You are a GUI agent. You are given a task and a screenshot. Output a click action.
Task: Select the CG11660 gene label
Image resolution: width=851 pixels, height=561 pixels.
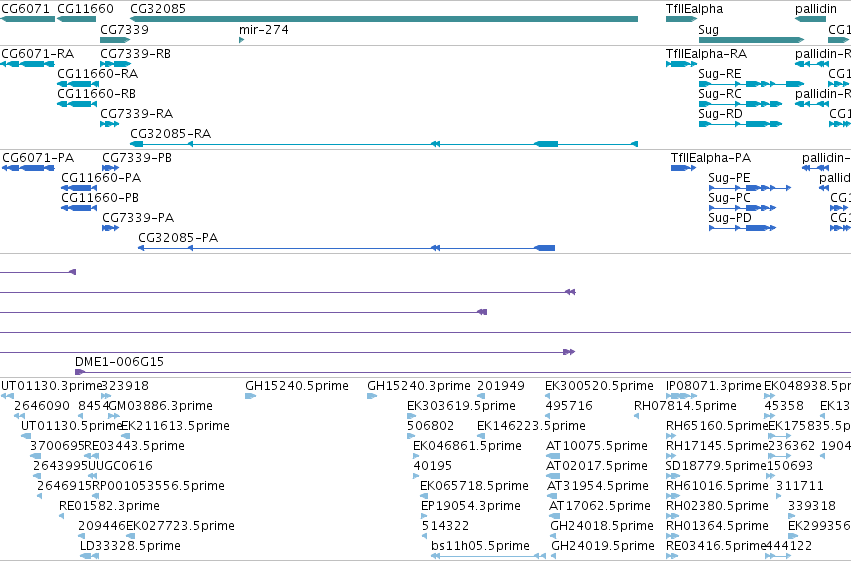click(85, 9)
